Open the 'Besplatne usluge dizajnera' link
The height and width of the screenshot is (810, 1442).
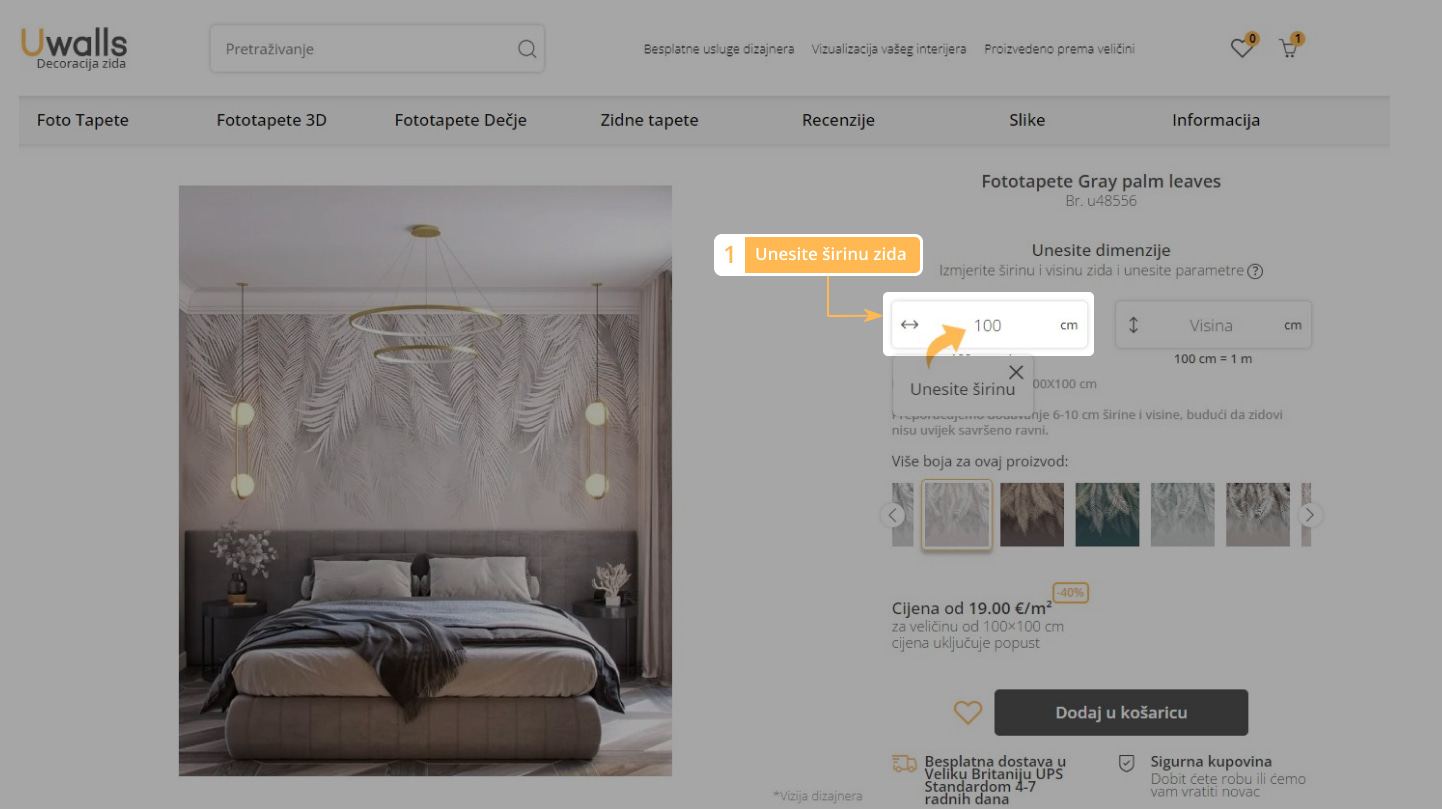click(718, 49)
